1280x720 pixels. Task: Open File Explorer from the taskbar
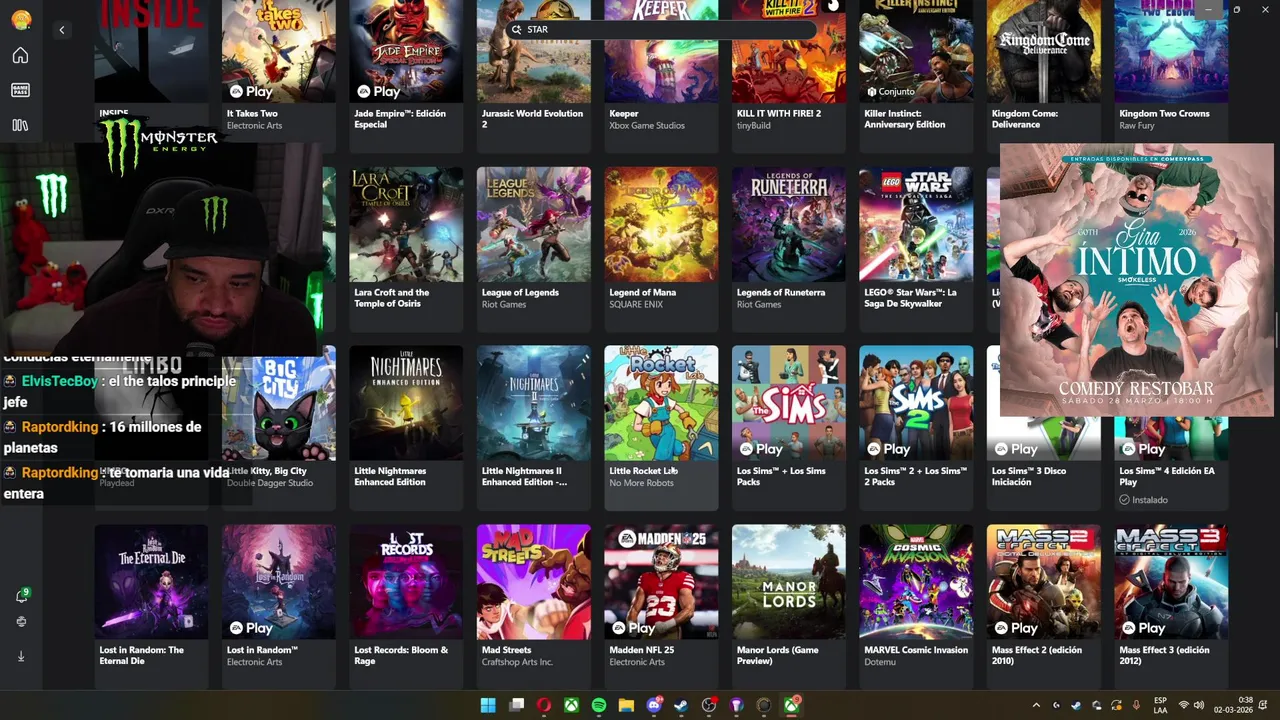pos(626,705)
